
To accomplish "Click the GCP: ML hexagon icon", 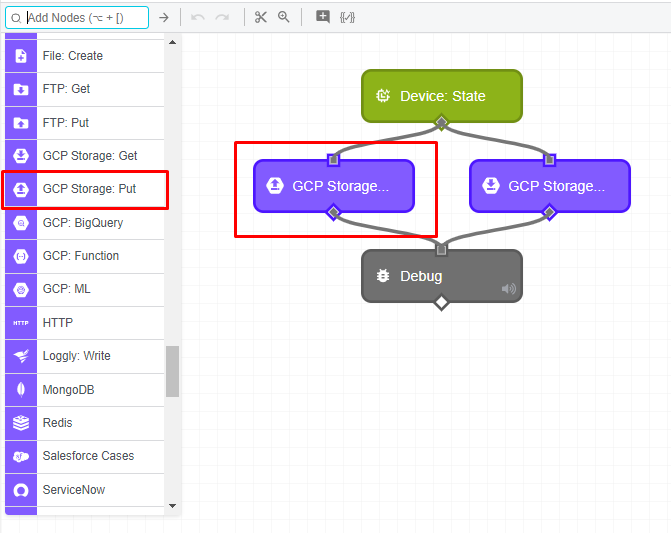I will click(x=21, y=289).
